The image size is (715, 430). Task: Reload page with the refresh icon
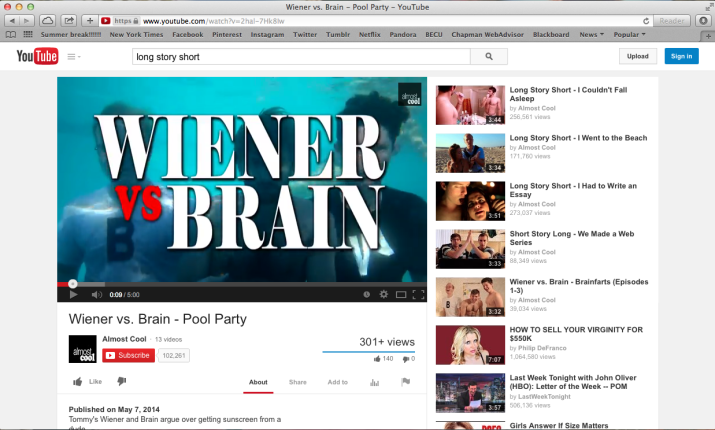pyautogui.click(x=646, y=21)
